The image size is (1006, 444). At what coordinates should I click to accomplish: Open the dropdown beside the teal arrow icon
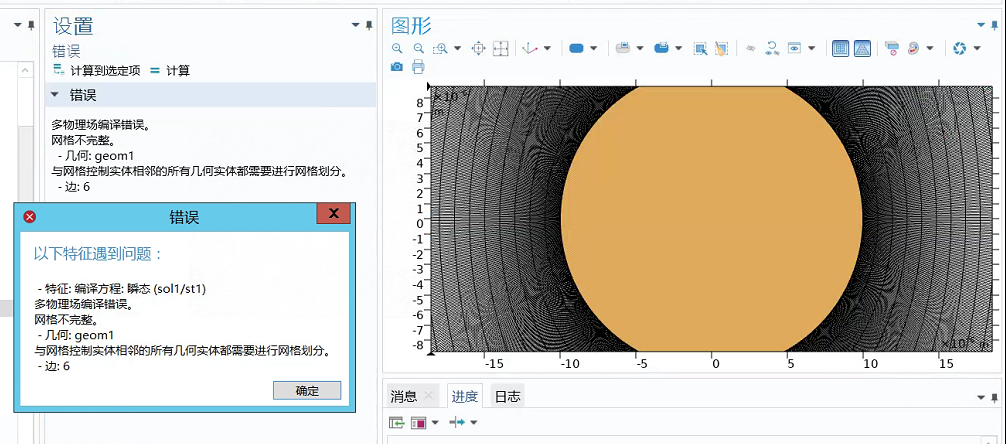[x=474, y=422]
